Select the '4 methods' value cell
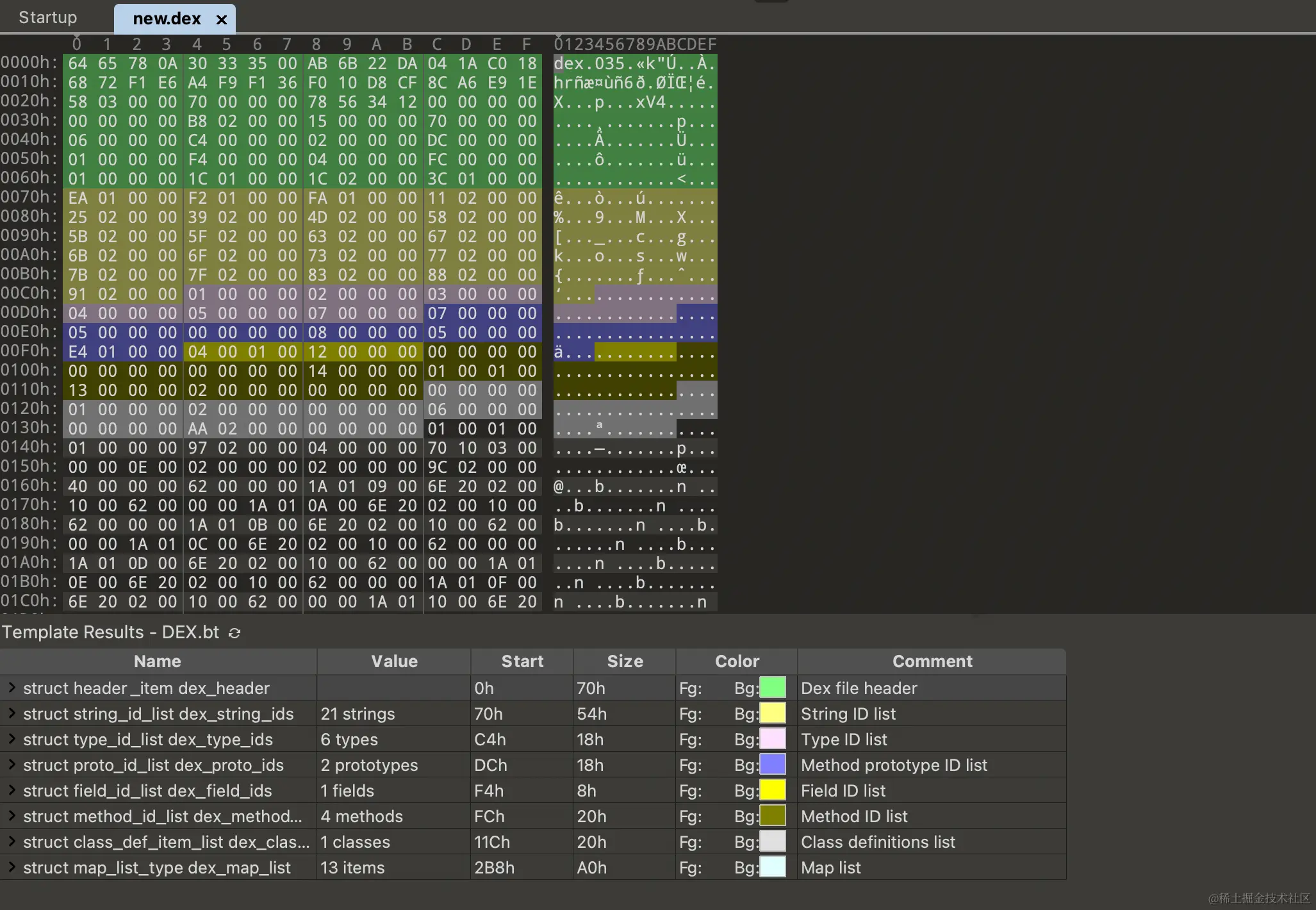 coord(394,816)
